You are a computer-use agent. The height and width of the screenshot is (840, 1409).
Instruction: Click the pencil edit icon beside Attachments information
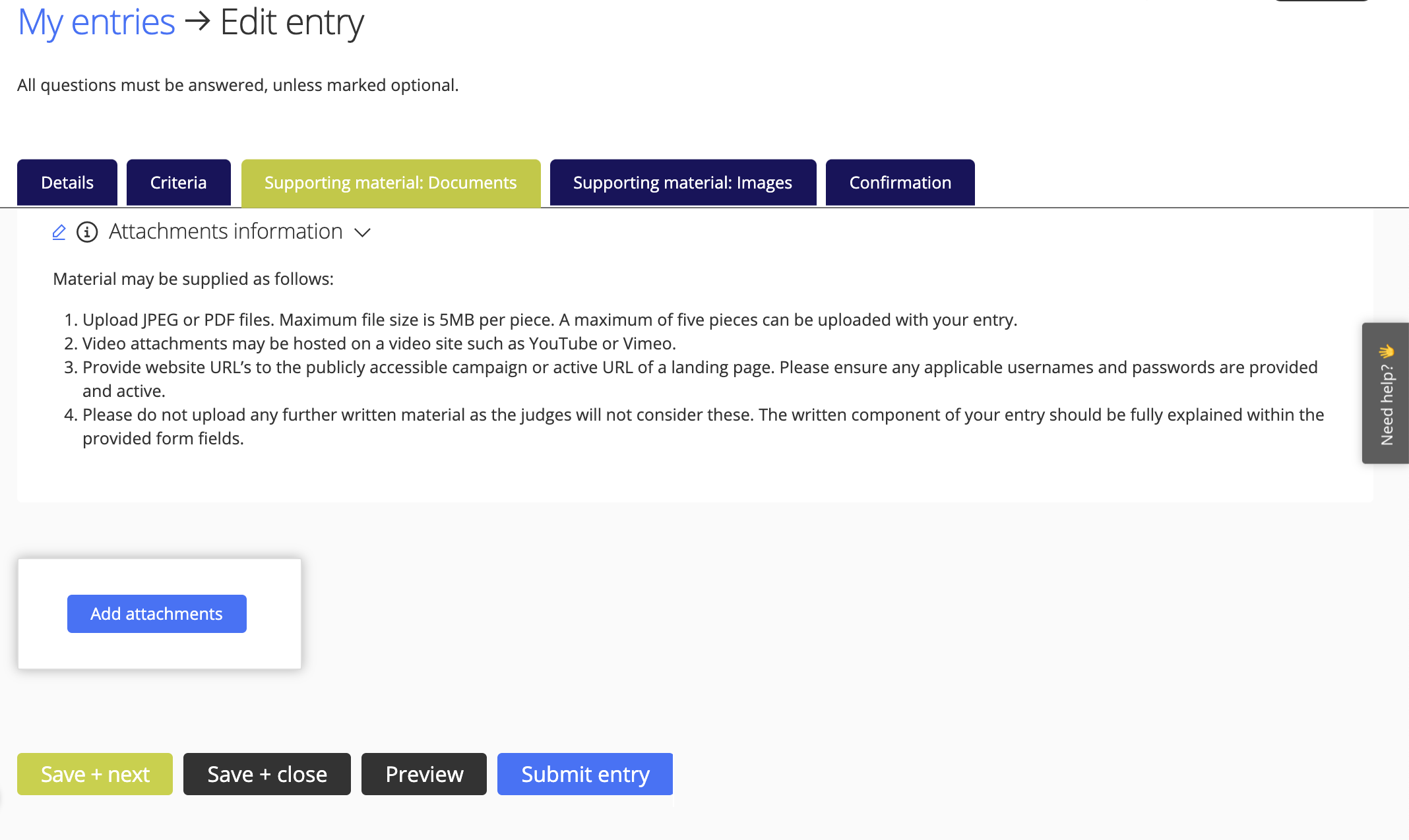(59, 231)
